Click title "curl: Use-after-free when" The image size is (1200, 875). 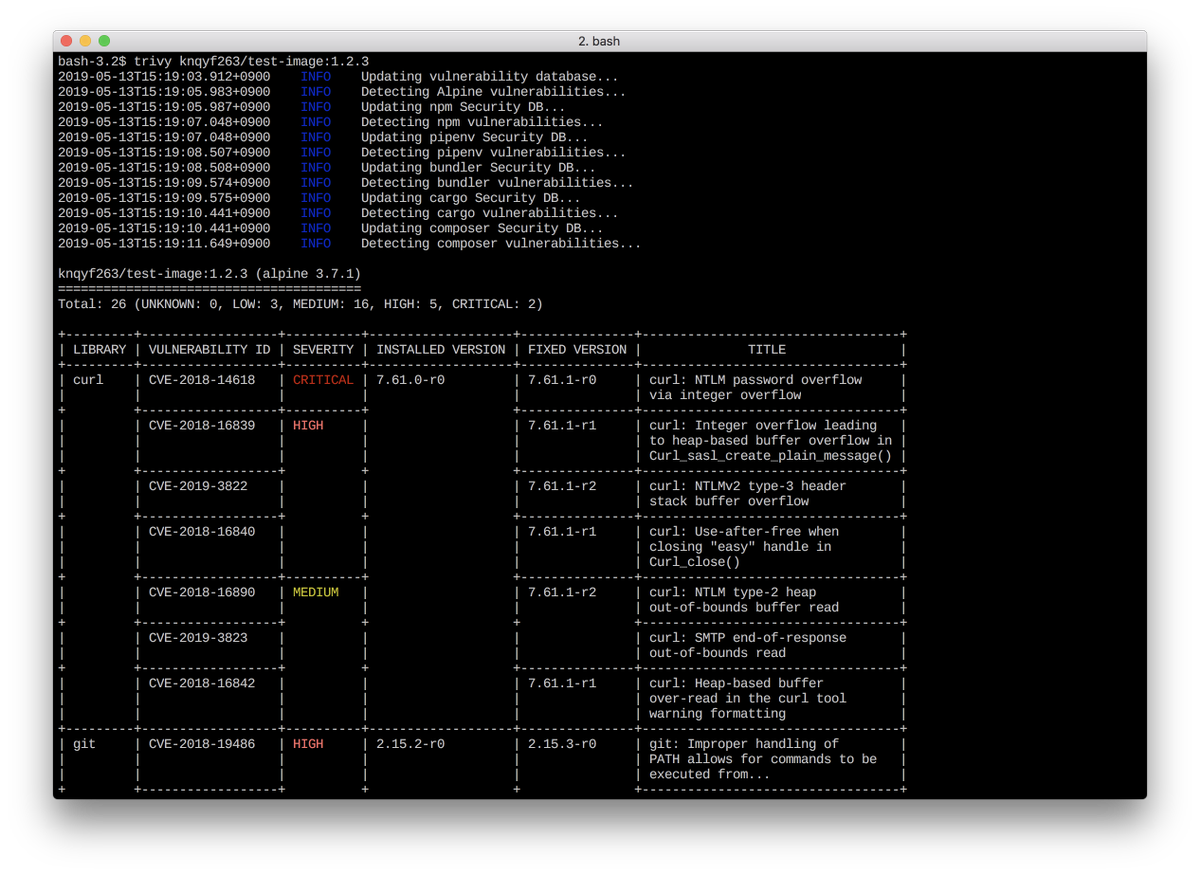(744, 532)
